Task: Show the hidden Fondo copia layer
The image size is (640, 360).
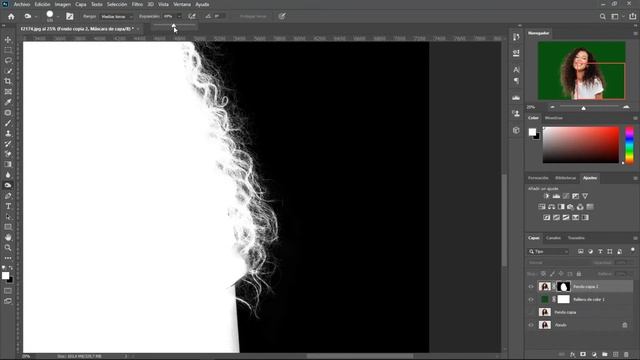Action: (x=531, y=312)
